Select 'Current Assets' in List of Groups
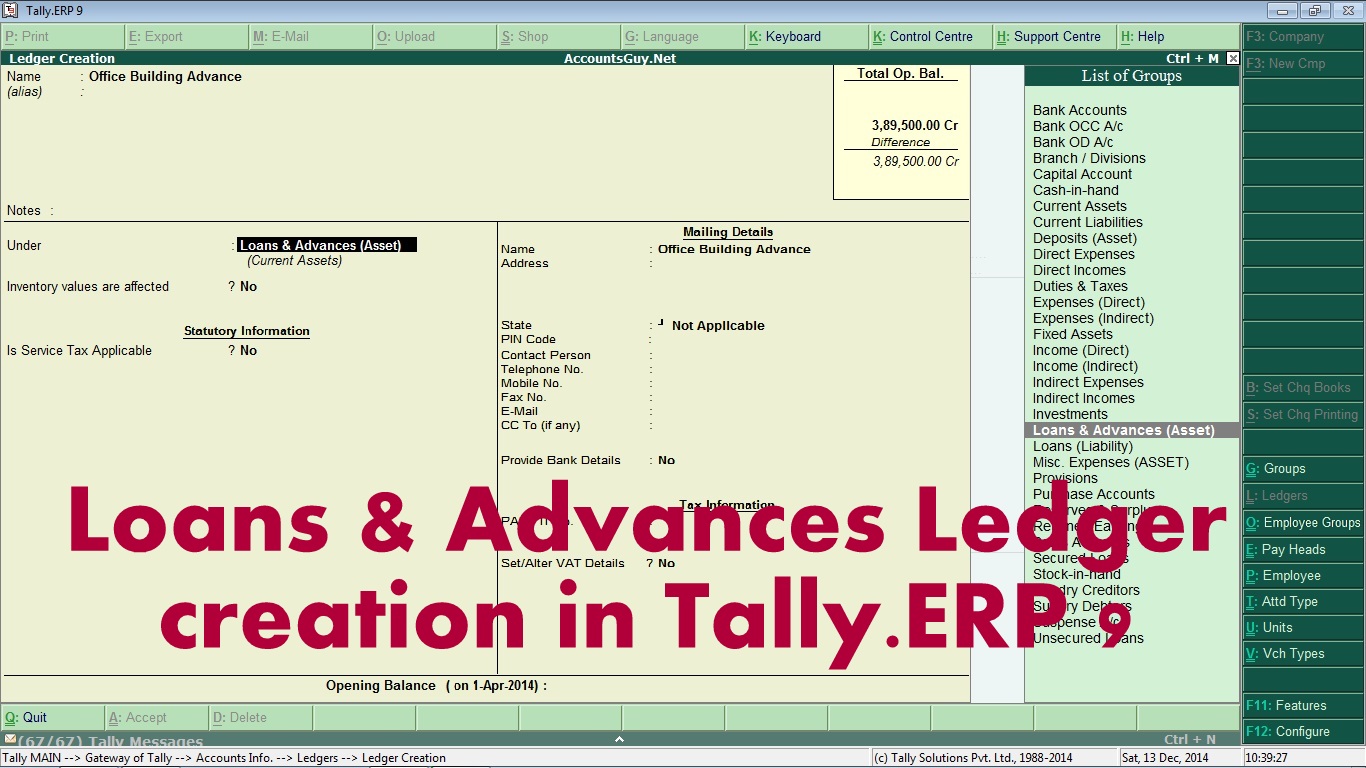 pos(1080,207)
